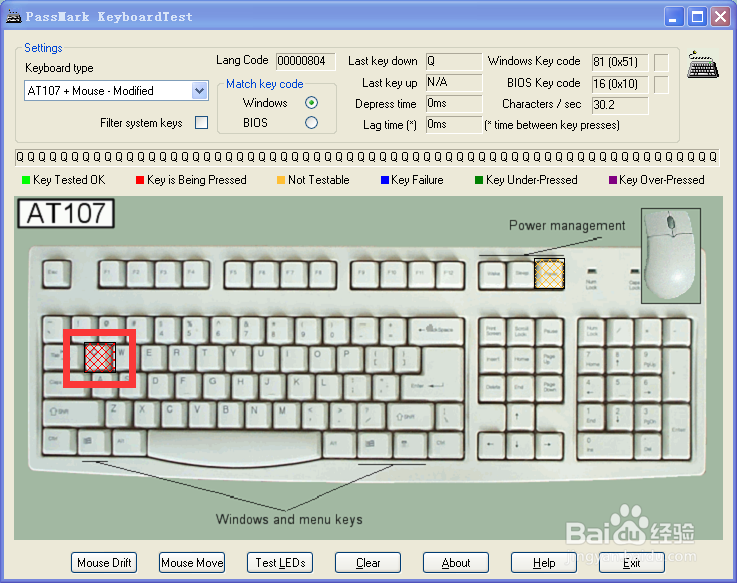
Task: Click the Lag time value field
Action: [x=454, y=125]
